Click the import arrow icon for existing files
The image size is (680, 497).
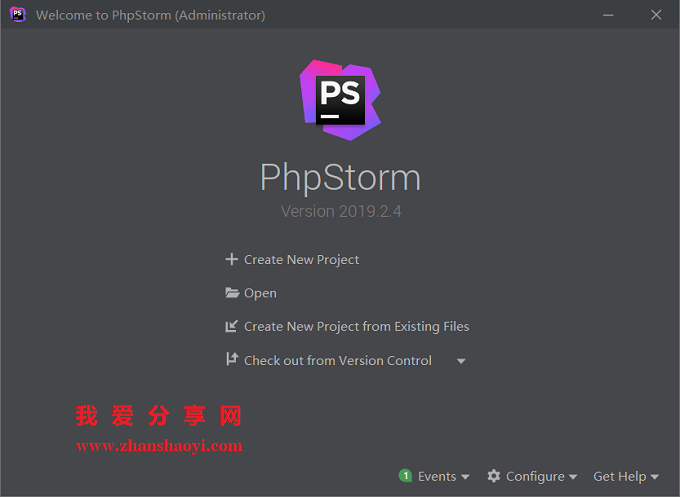[232, 326]
